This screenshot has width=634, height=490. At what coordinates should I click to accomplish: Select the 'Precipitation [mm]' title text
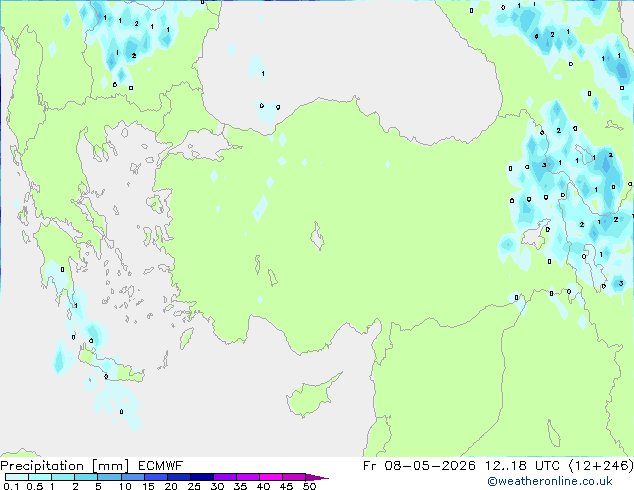pos(65,466)
